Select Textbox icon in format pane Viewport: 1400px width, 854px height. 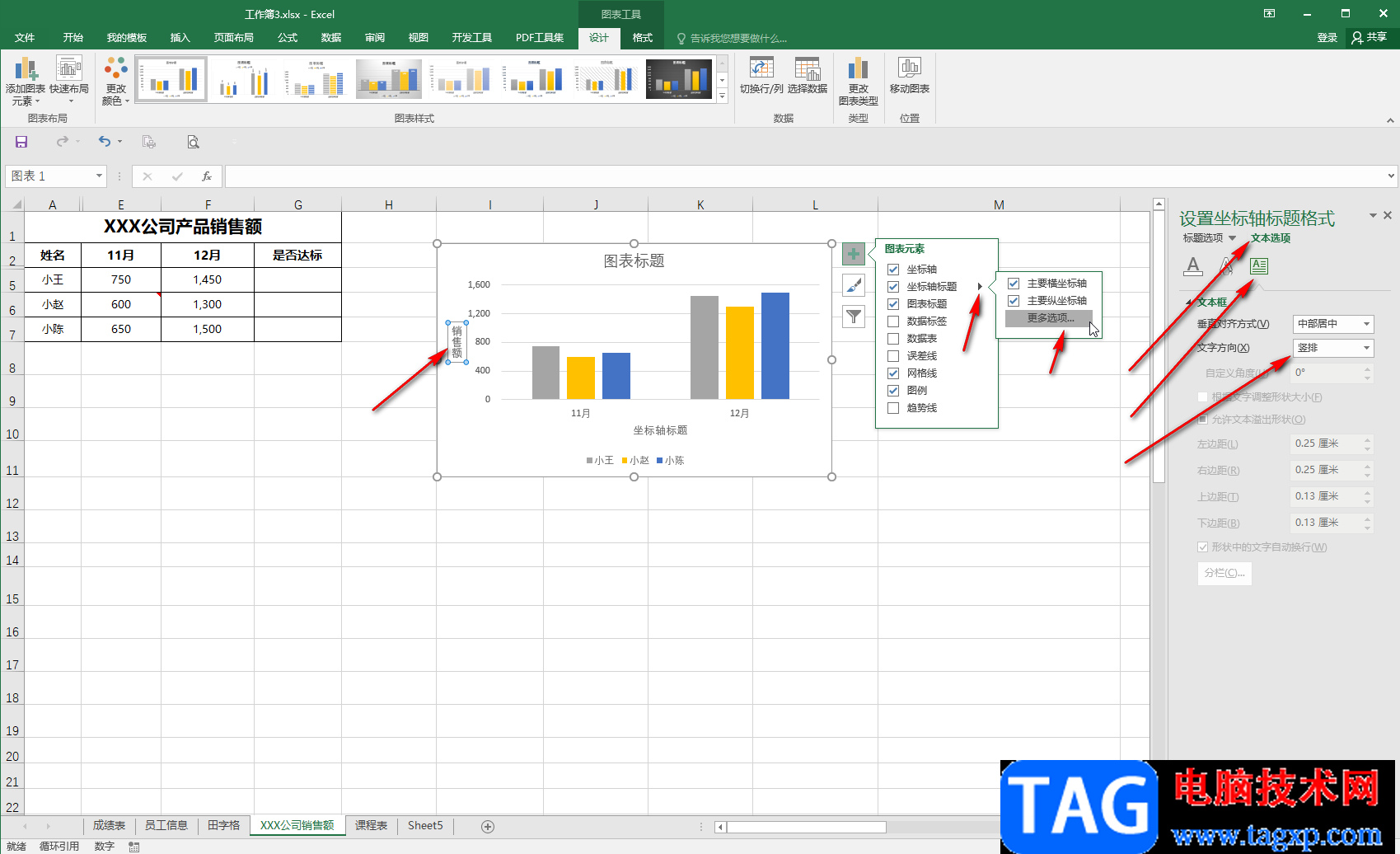tap(1258, 265)
